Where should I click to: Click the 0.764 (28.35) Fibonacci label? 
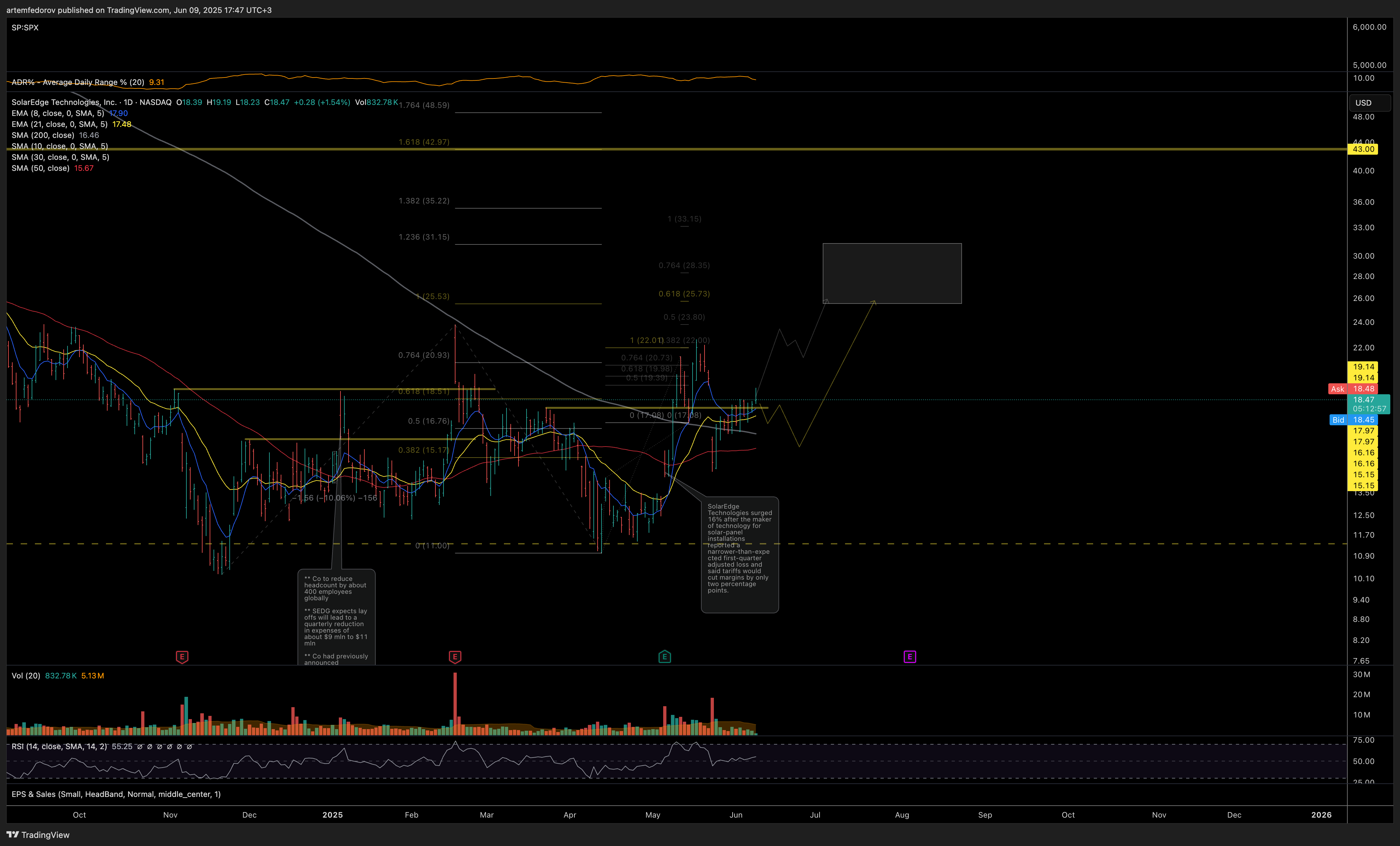tap(684, 266)
